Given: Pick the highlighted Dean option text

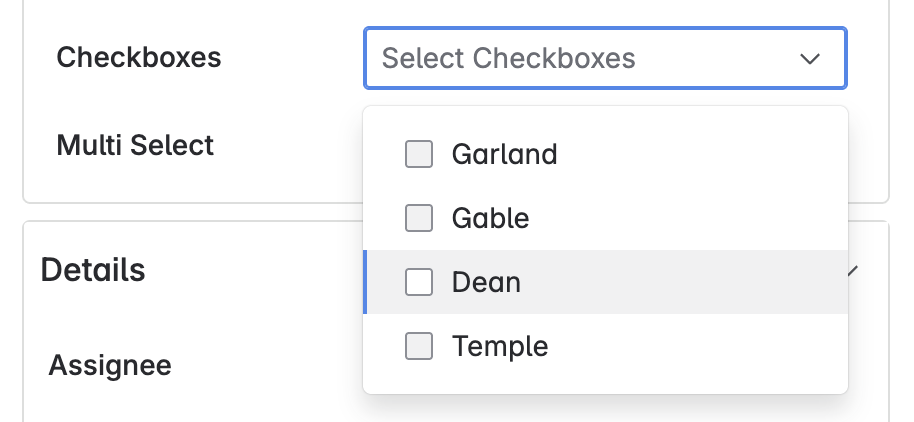Looking at the screenshot, I should 486,283.
